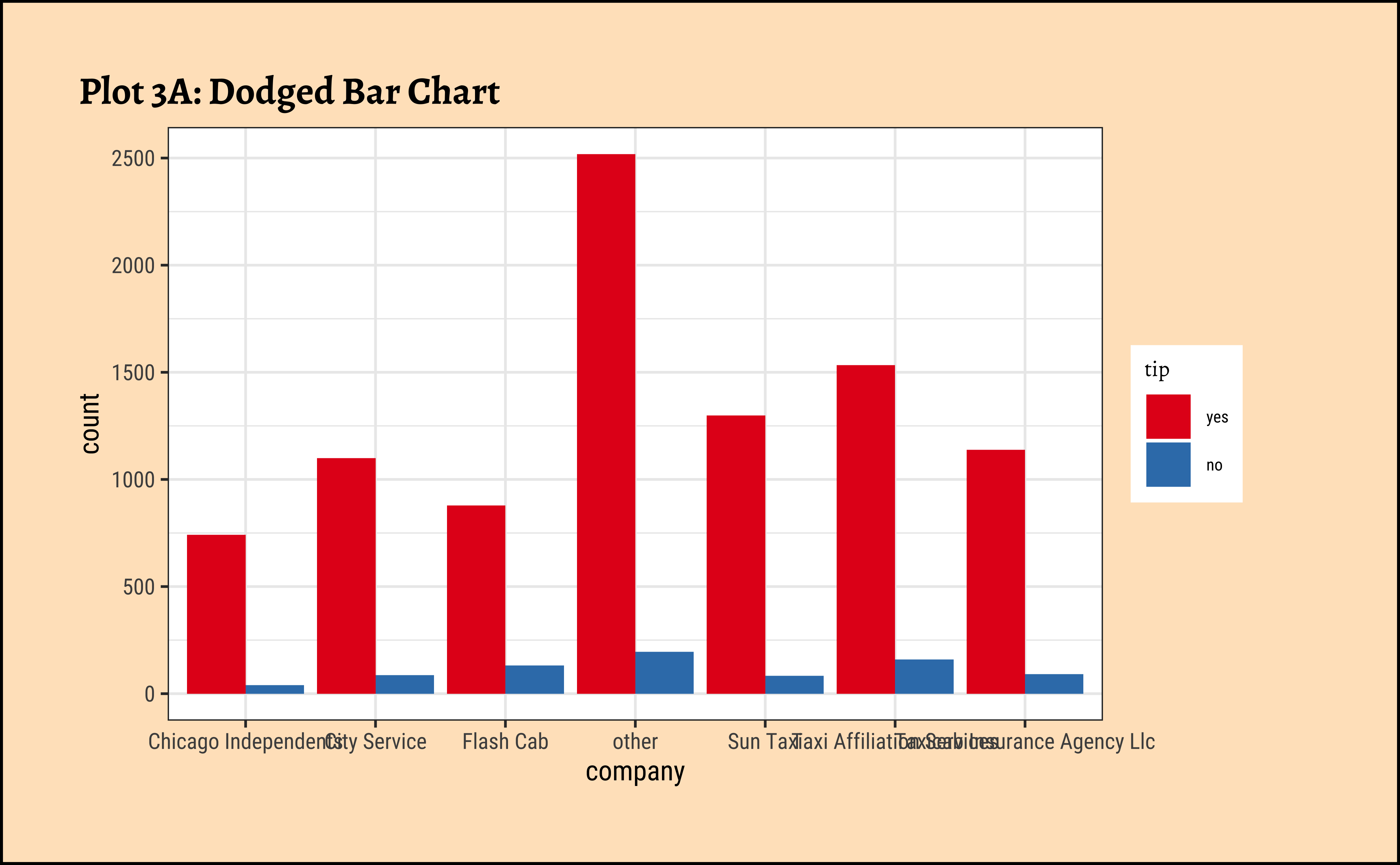The width and height of the screenshot is (1400, 865).
Task: Click the red bar for Flash Cab
Action: 475,600
